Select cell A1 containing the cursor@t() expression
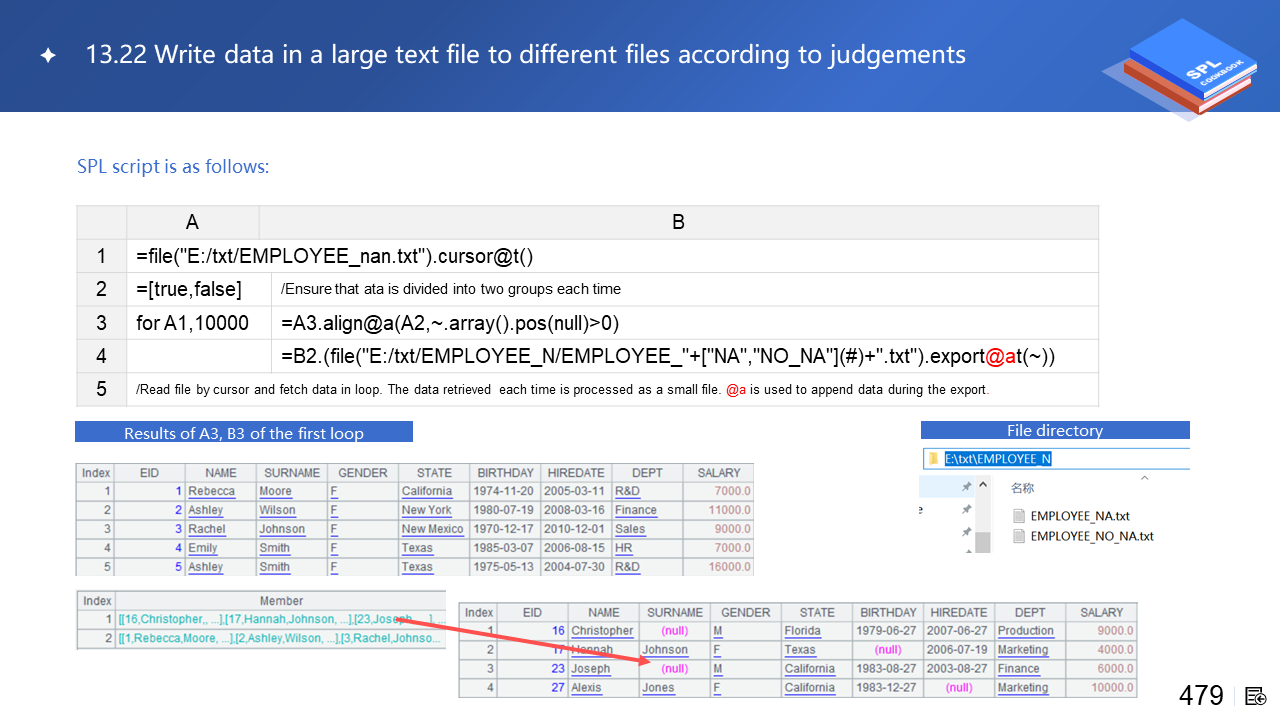 (334, 256)
